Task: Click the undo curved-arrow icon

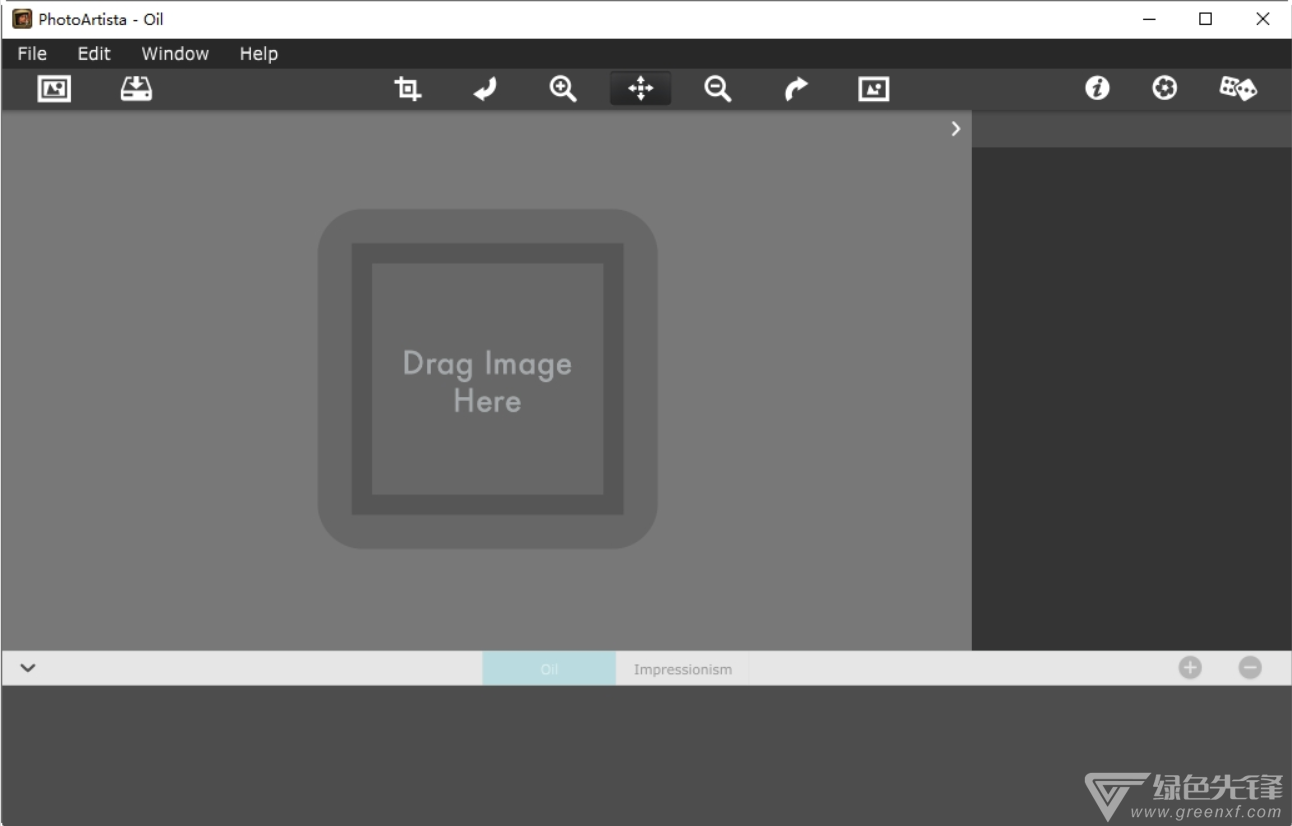Action: click(x=485, y=90)
